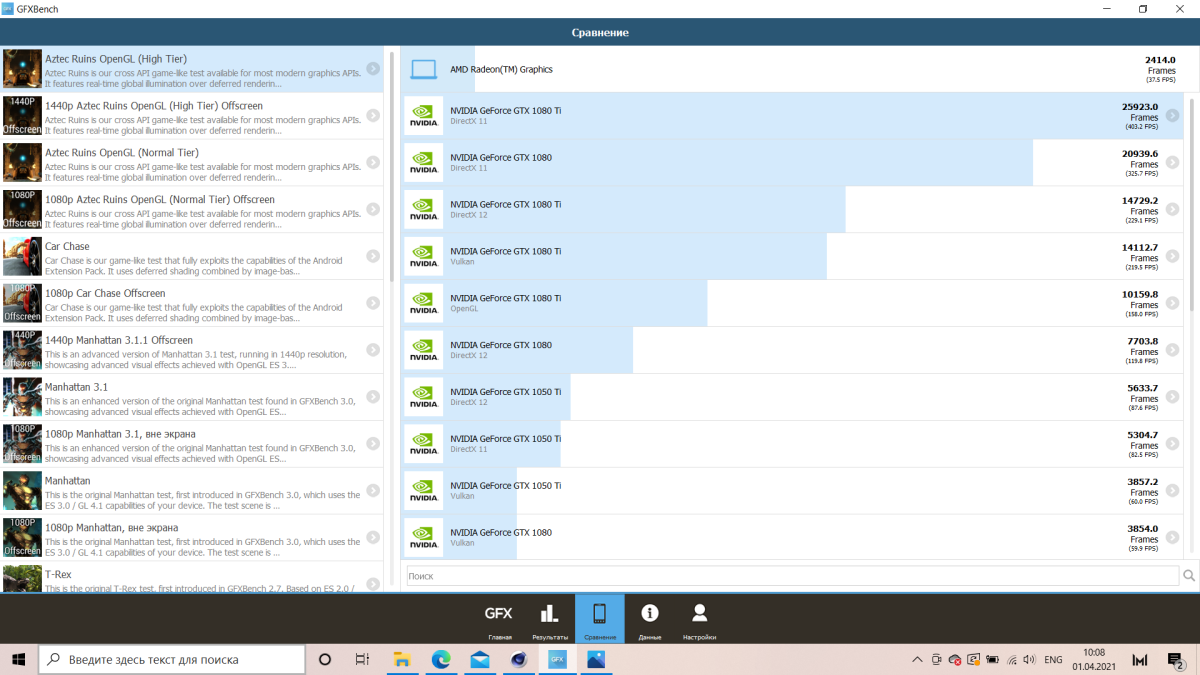The height and width of the screenshot is (675, 1200).
Task: Expand details arrow for Aztec Ruins OpenGL (High Tier)
Action: 372,69
